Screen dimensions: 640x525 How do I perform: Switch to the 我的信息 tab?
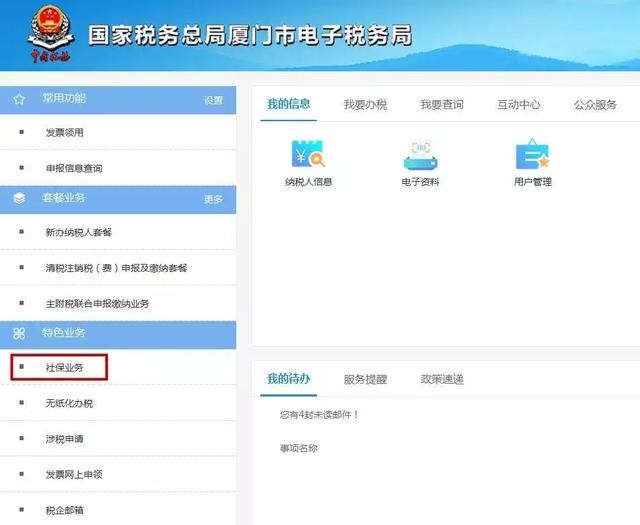(x=289, y=104)
